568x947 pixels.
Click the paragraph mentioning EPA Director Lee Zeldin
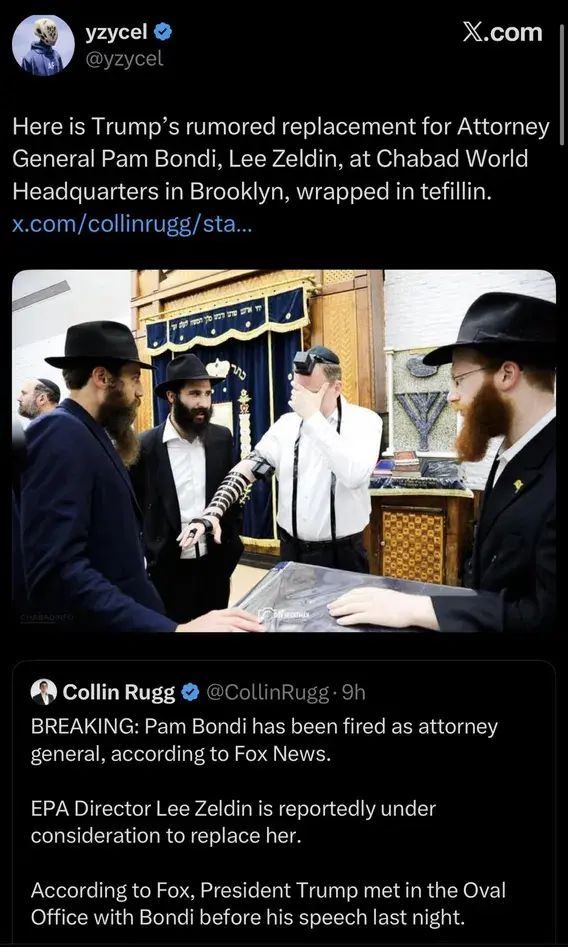[233, 822]
